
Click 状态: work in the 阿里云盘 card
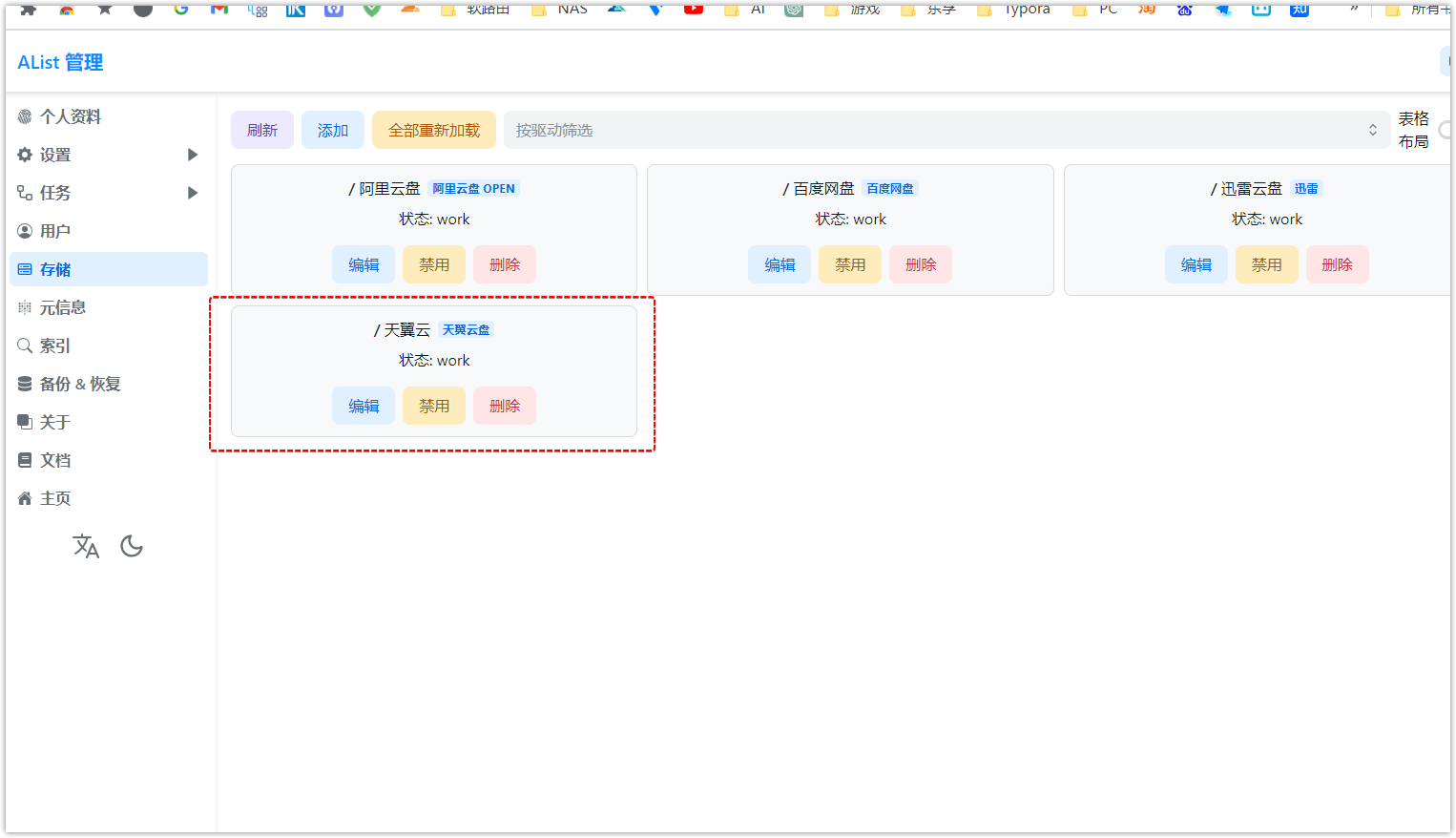(434, 220)
